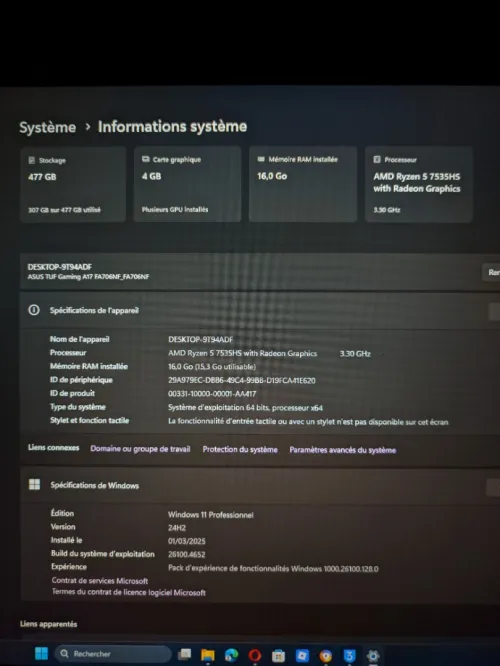Click the Build du système d'exploitation label

(x=103, y=554)
